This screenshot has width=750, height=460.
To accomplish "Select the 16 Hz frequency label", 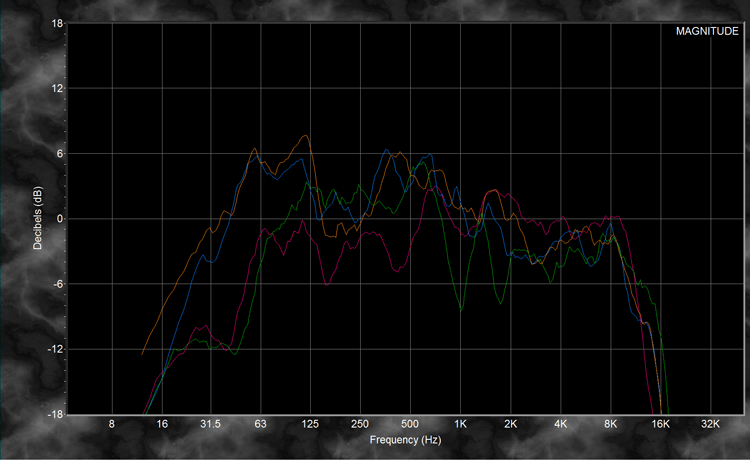I will (x=162, y=424).
